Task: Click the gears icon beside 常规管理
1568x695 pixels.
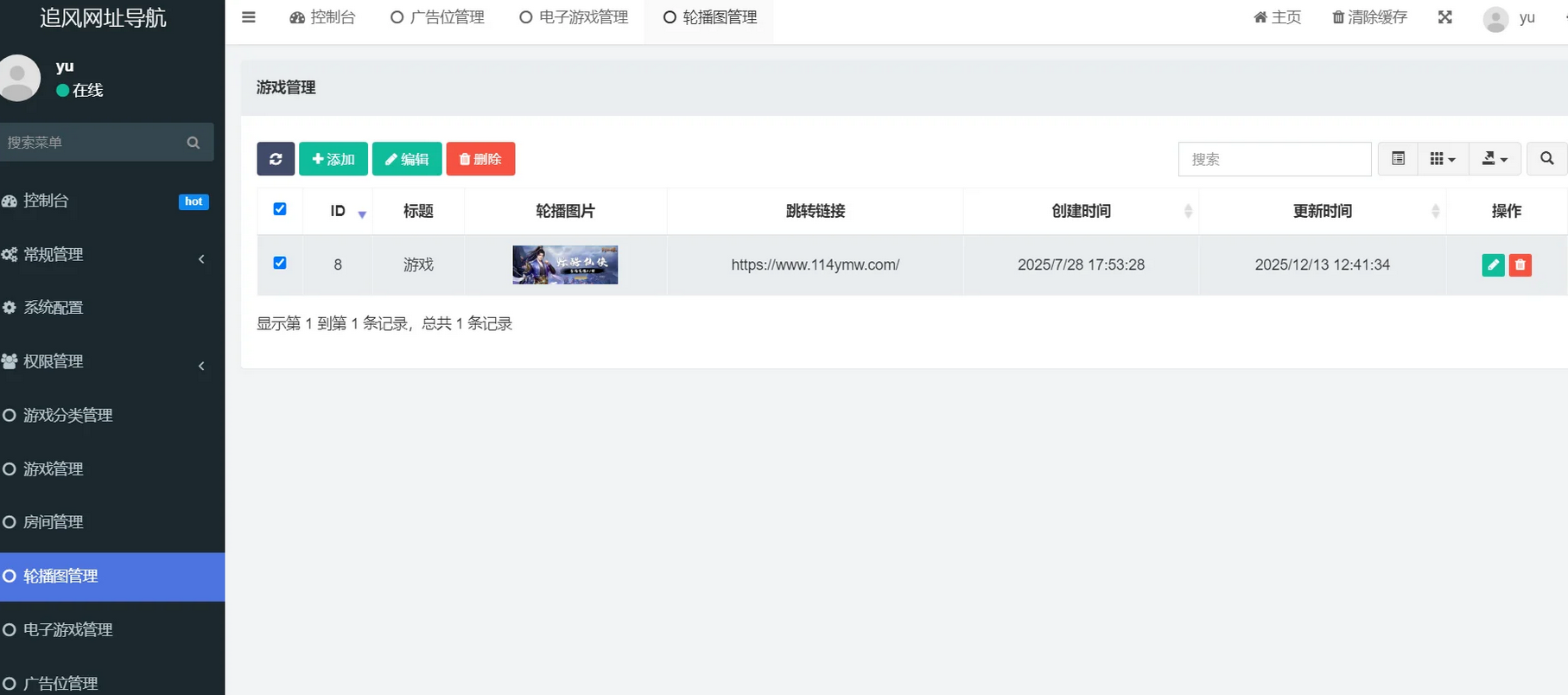Action: pos(10,254)
